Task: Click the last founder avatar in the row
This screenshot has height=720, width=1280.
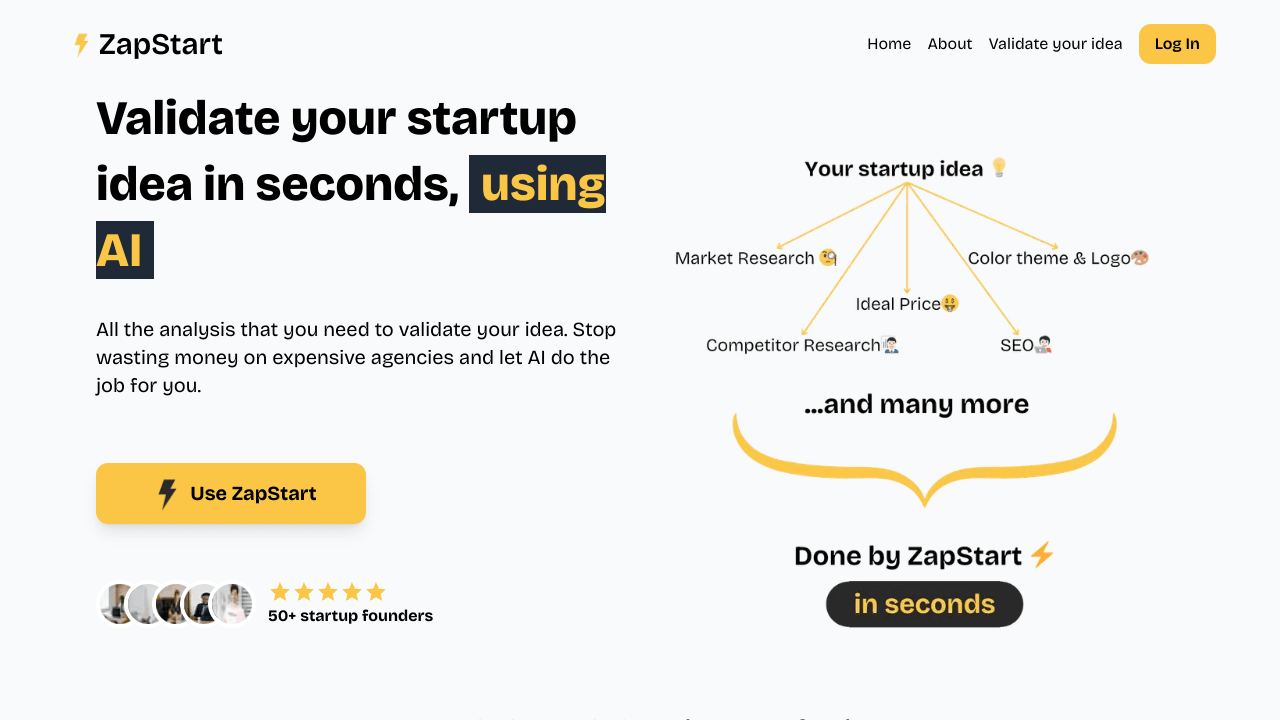Action: [233, 603]
